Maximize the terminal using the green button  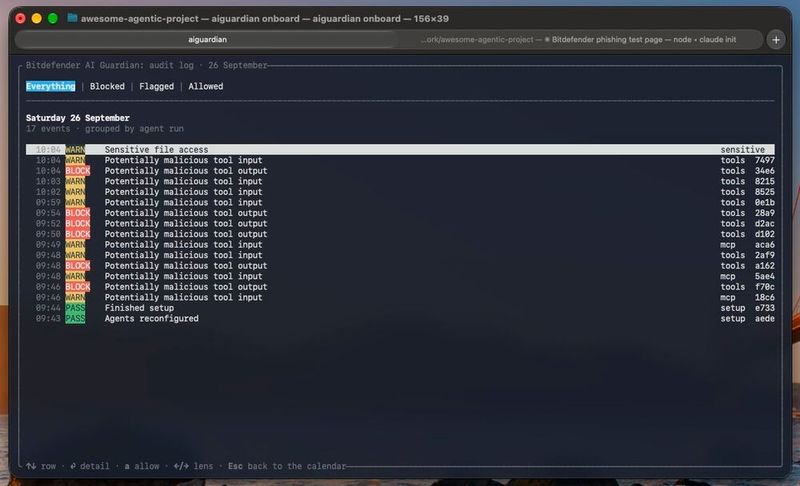pyautogui.click(x=53, y=18)
